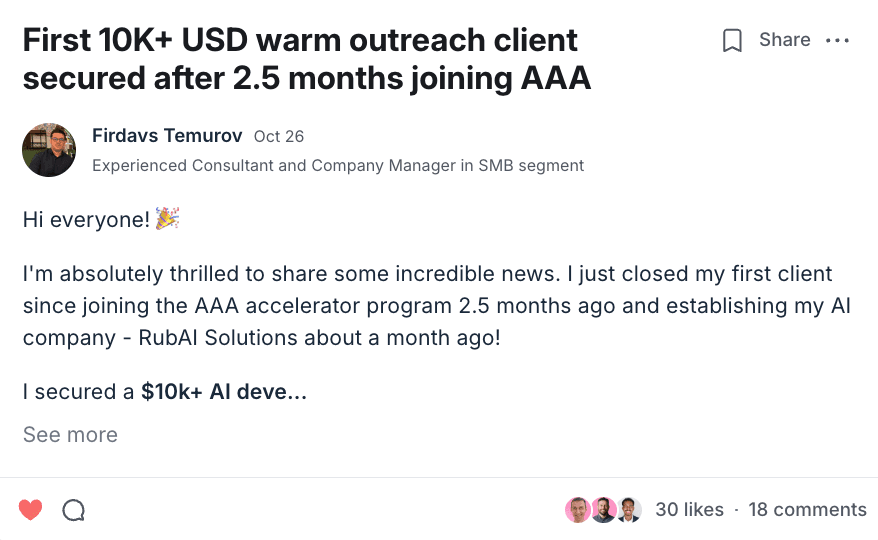Like the post with the red heart
878x540 pixels.
[x=31, y=510]
